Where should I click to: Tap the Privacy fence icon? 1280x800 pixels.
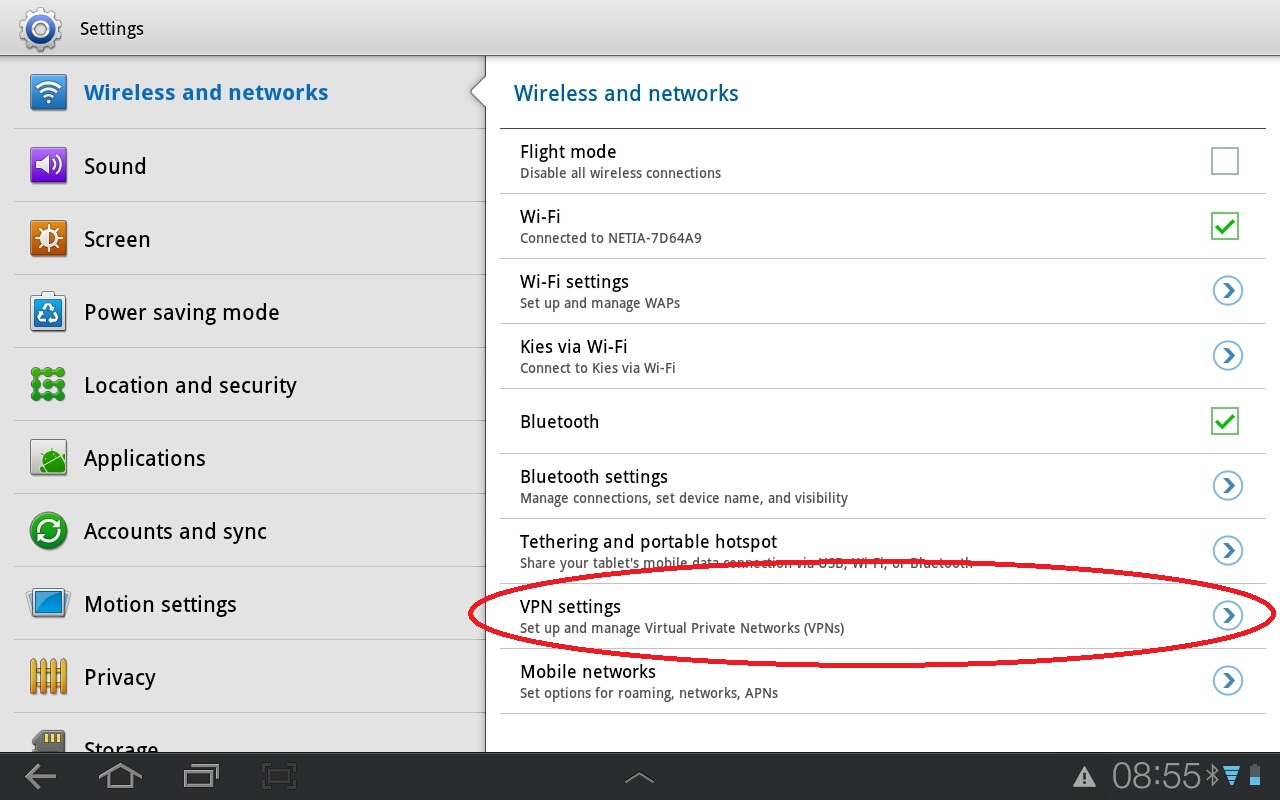click(48, 677)
